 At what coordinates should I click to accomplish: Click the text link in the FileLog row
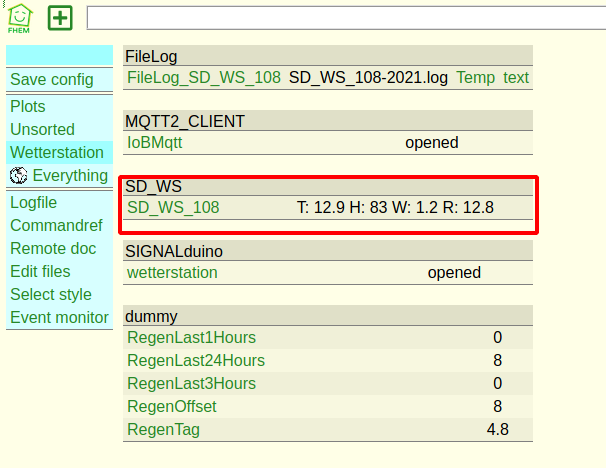coord(516,77)
